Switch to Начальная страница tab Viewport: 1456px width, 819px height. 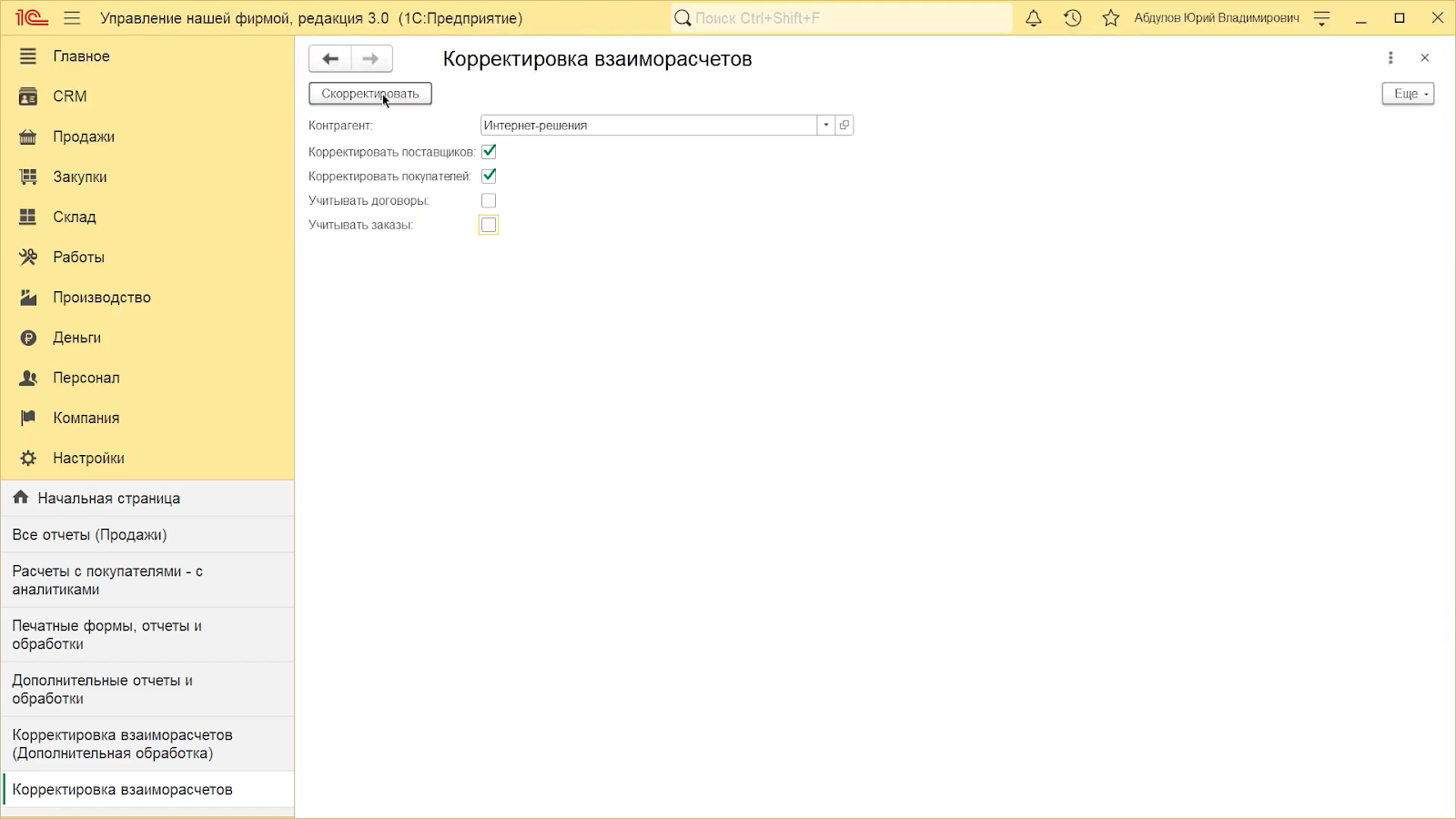click(x=108, y=499)
